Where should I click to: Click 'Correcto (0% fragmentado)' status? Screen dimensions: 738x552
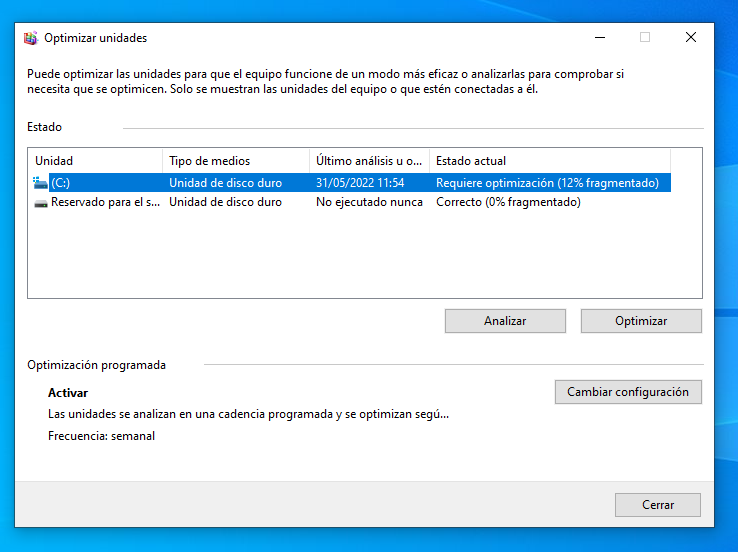click(x=508, y=202)
